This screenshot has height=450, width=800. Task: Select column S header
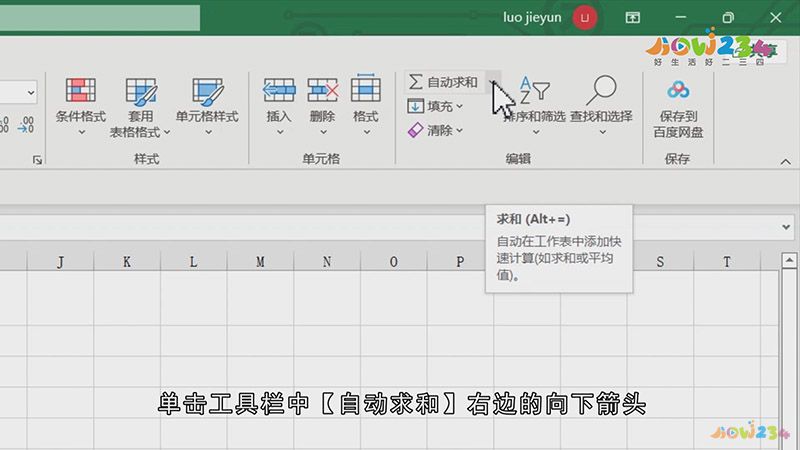pyautogui.click(x=660, y=262)
